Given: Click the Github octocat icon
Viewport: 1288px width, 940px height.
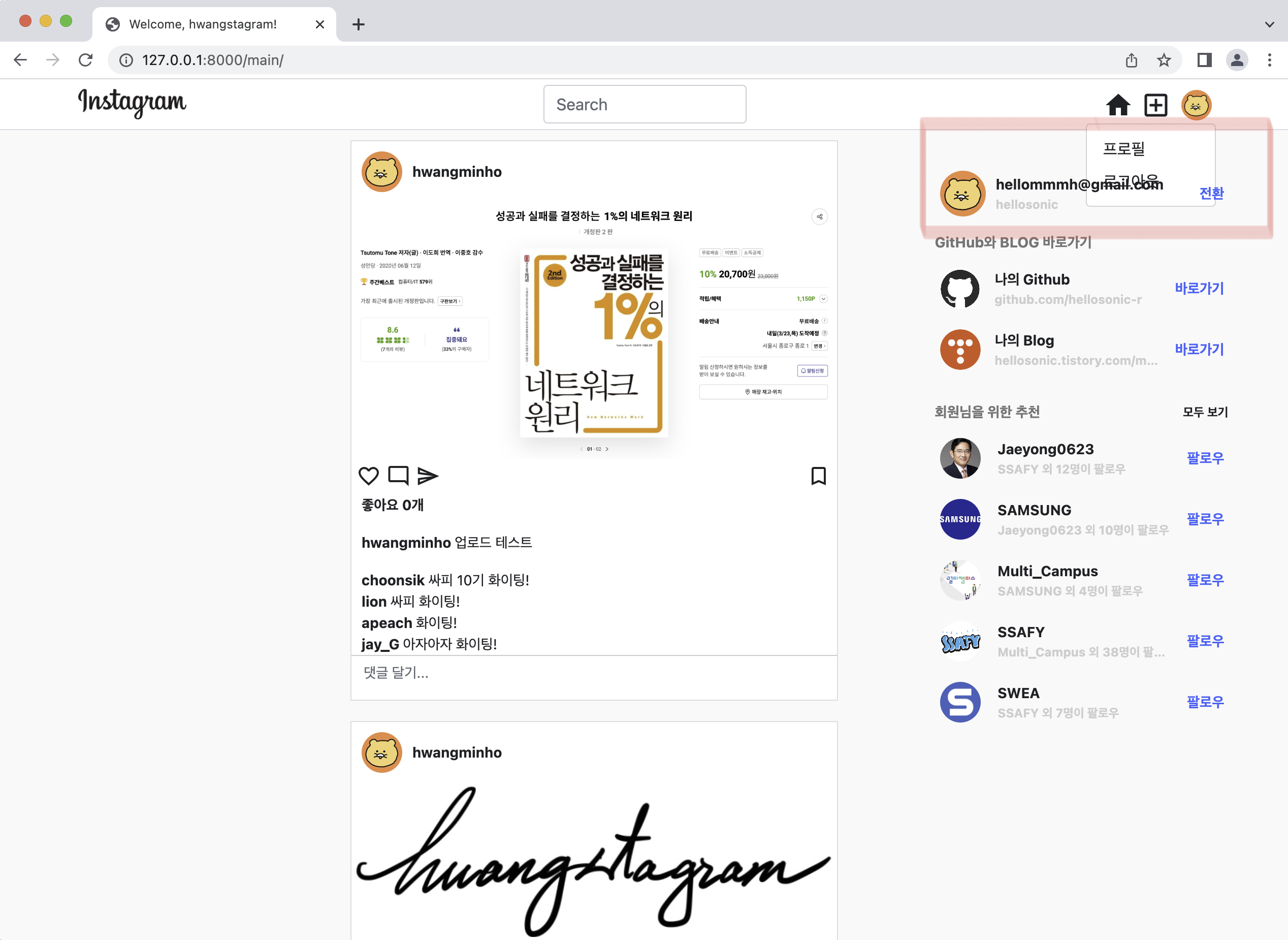Looking at the screenshot, I should [x=960, y=289].
